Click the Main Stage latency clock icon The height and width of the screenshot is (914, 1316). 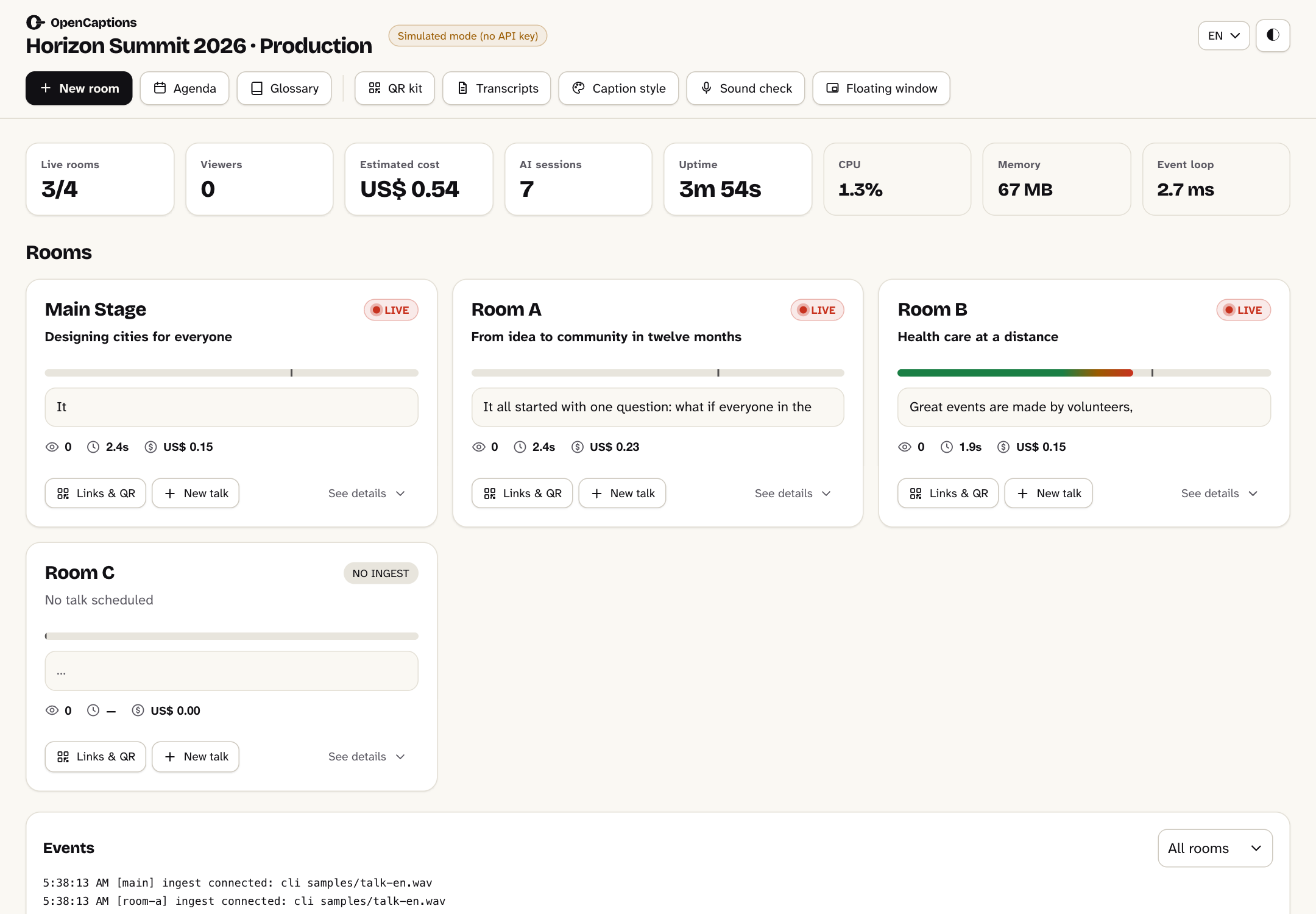pyautogui.click(x=93, y=447)
